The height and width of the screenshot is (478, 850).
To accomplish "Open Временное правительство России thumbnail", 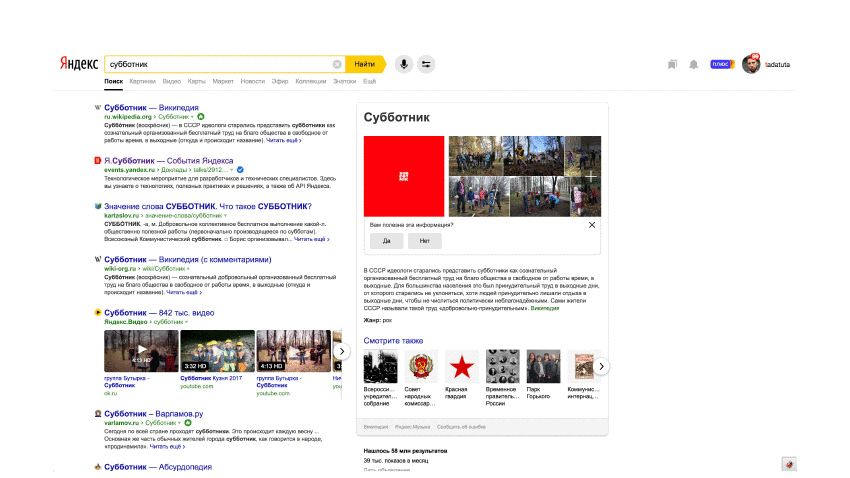I will coord(503,366).
